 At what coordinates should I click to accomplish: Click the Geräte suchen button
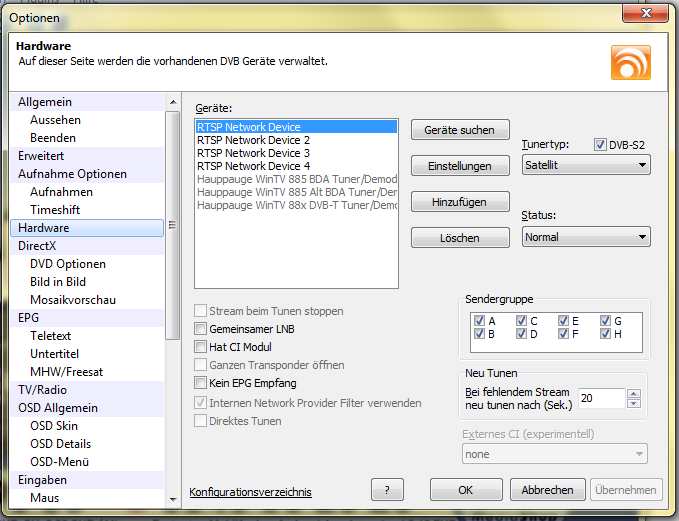(x=460, y=130)
